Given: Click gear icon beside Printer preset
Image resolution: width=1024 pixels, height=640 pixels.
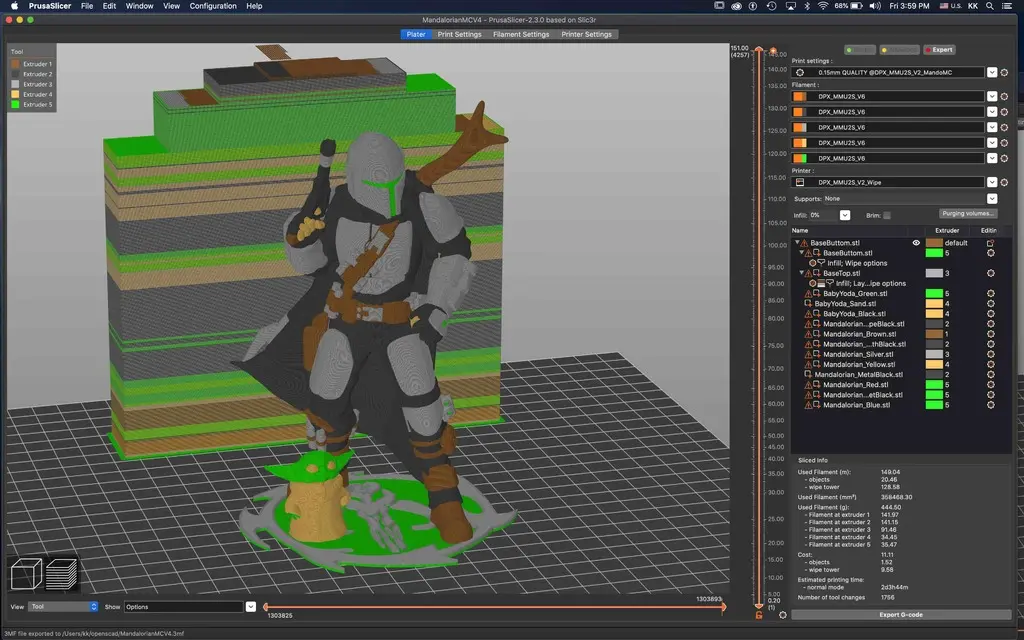Looking at the screenshot, I should point(1005,183).
